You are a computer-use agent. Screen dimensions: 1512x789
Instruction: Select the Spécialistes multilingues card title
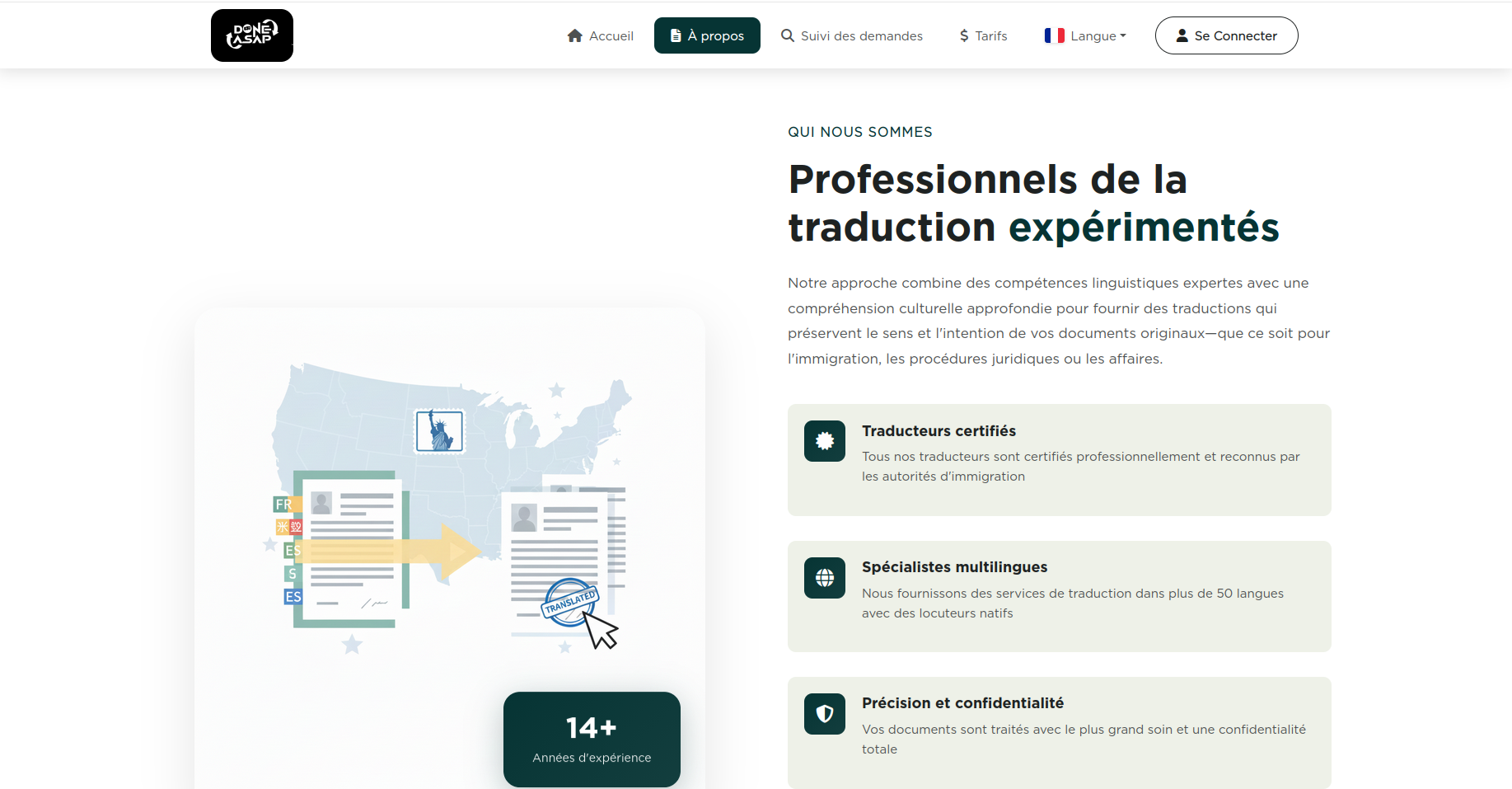pos(954,567)
